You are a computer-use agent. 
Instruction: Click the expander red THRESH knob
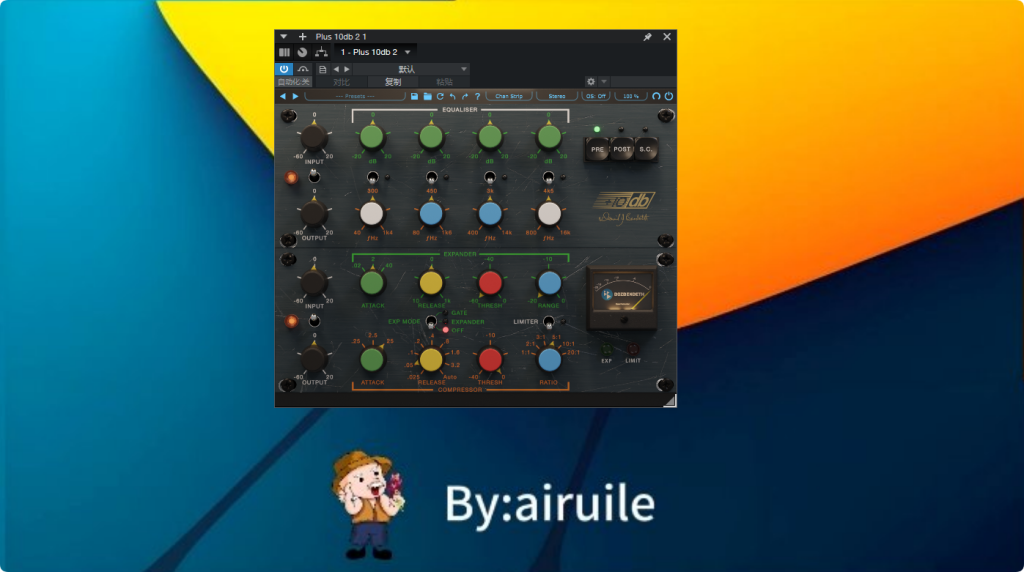click(x=490, y=283)
